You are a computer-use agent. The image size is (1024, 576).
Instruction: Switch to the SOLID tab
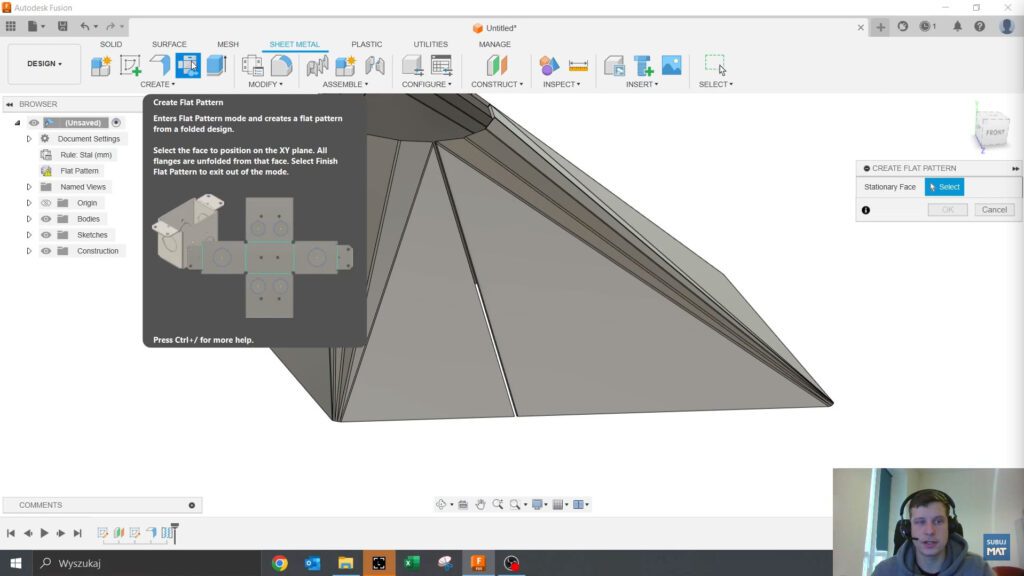point(110,44)
